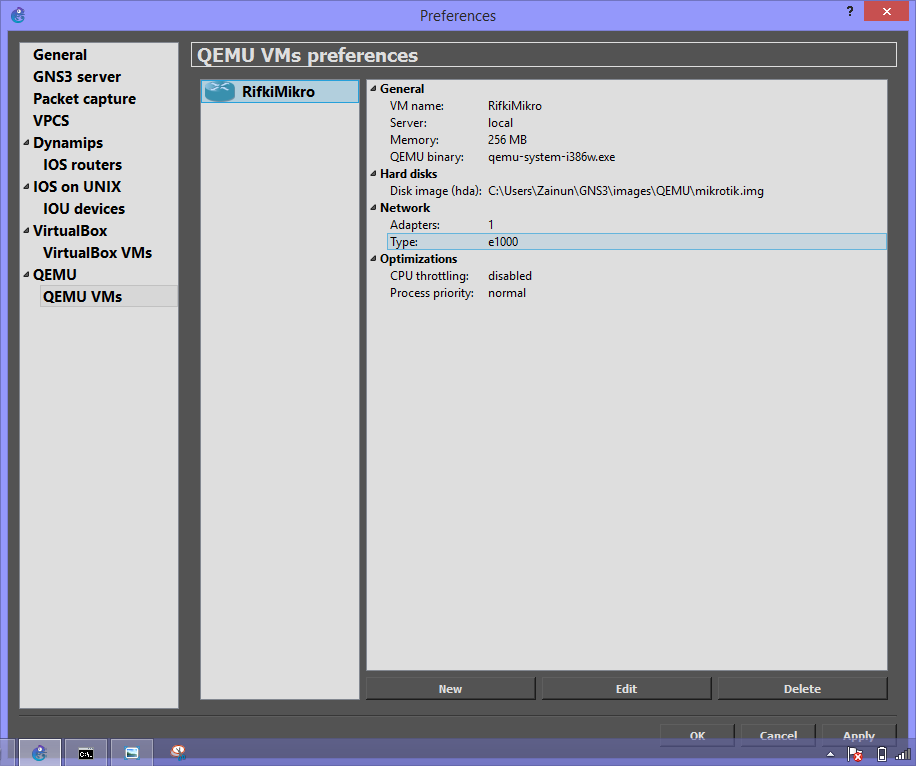916x766 pixels.
Task: Open the GNS3 server preferences page
Action: pyautogui.click(x=77, y=77)
